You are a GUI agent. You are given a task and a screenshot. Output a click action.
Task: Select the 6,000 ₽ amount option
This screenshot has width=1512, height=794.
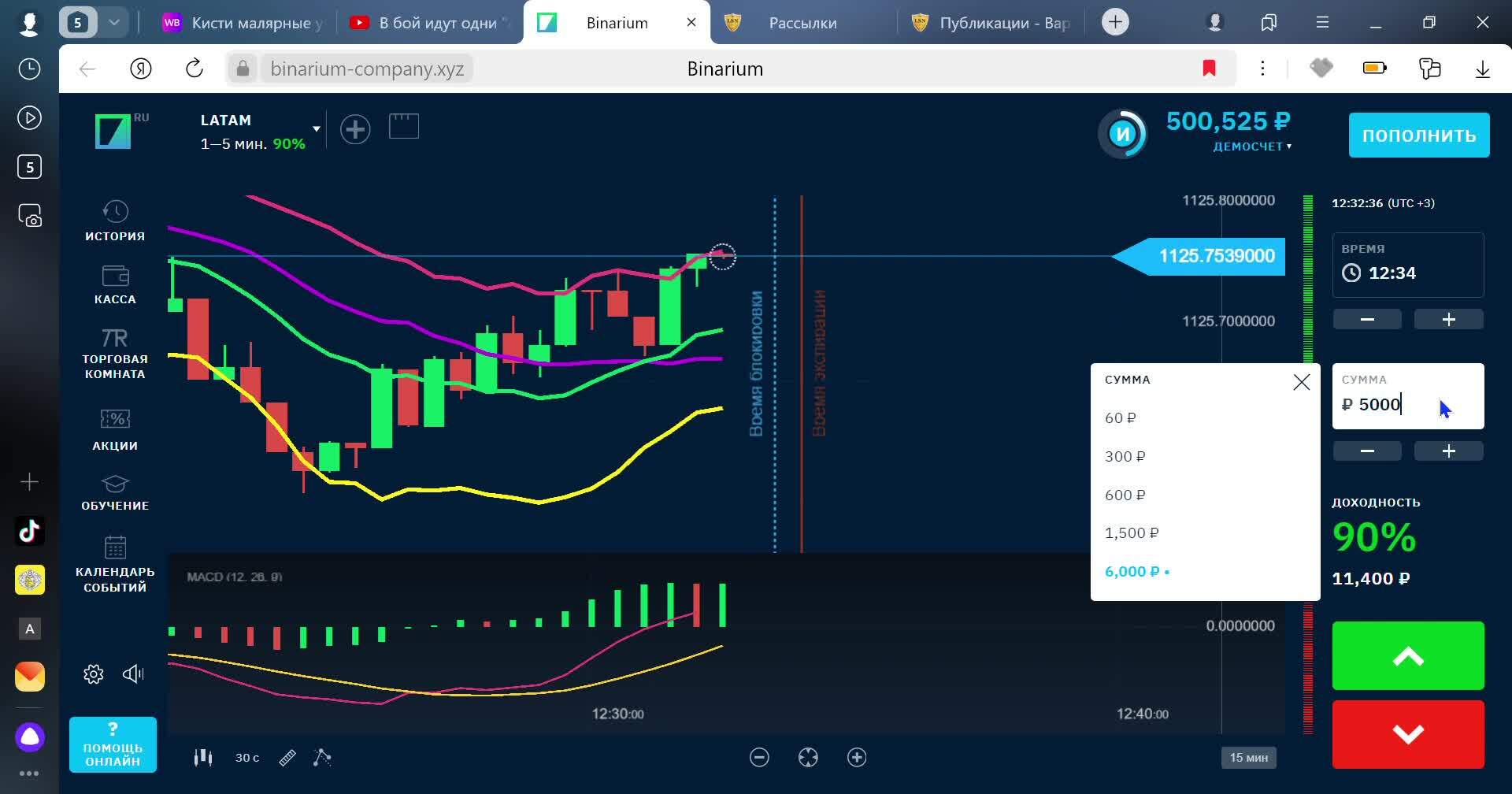pos(1132,572)
